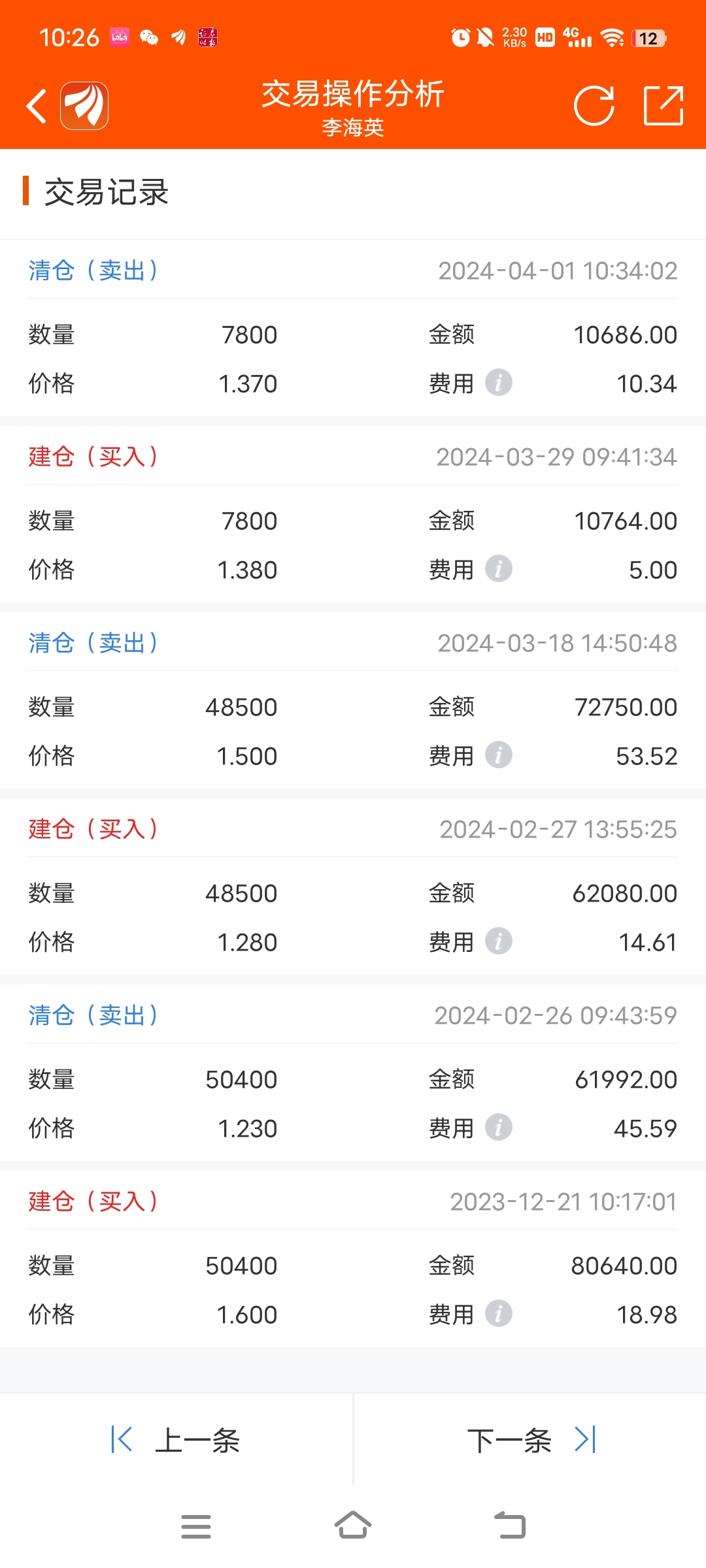Show fee info for 5.00 charge

point(499,568)
